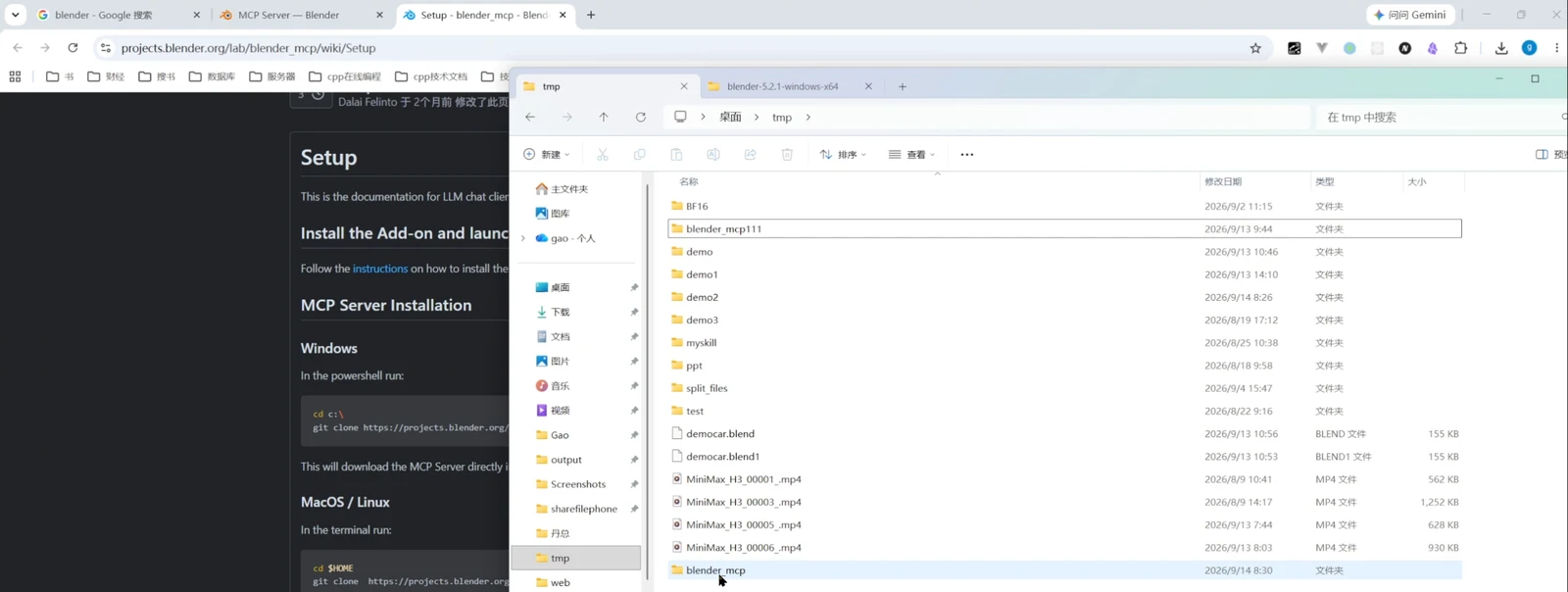Open the Chrome profile avatar

coord(1529,48)
